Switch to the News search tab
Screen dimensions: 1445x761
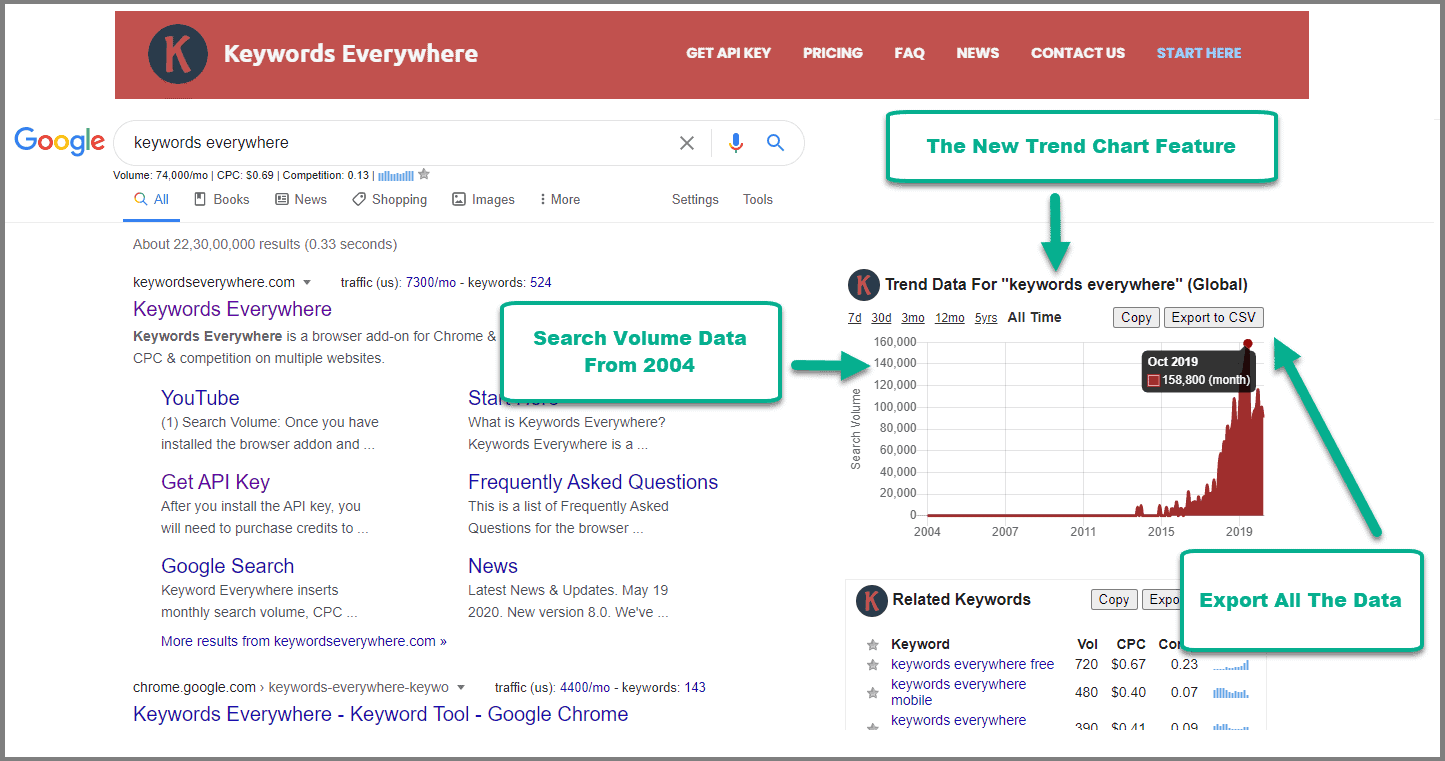coord(301,200)
